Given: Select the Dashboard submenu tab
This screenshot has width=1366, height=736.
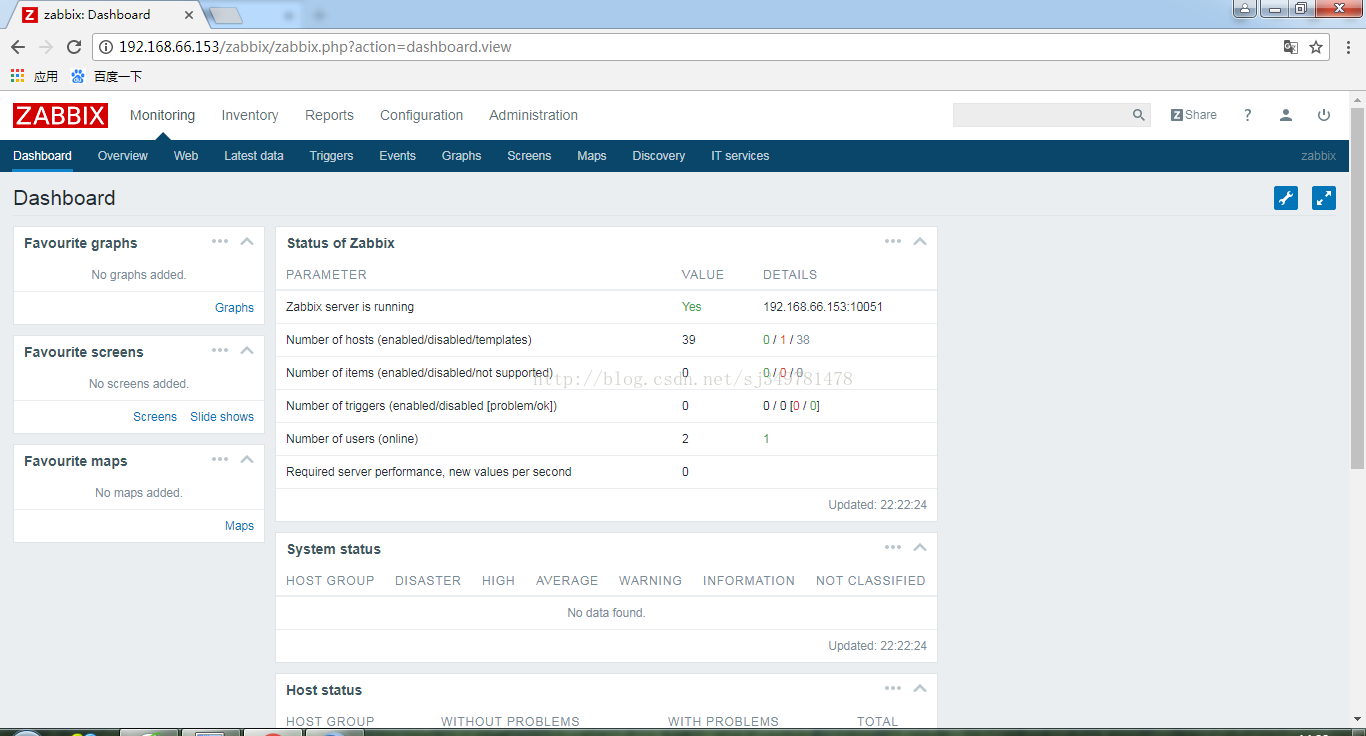Looking at the screenshot, I should (x=42, y=156).
